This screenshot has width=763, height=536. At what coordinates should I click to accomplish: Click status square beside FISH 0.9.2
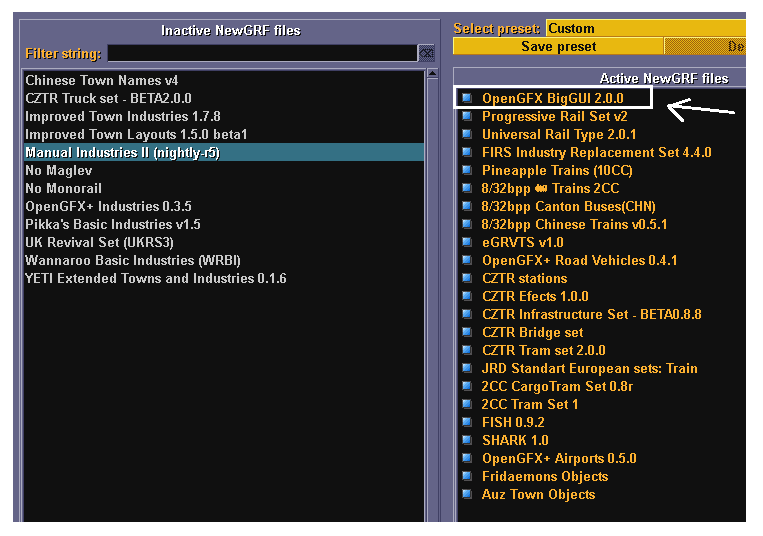pos(467,422)
